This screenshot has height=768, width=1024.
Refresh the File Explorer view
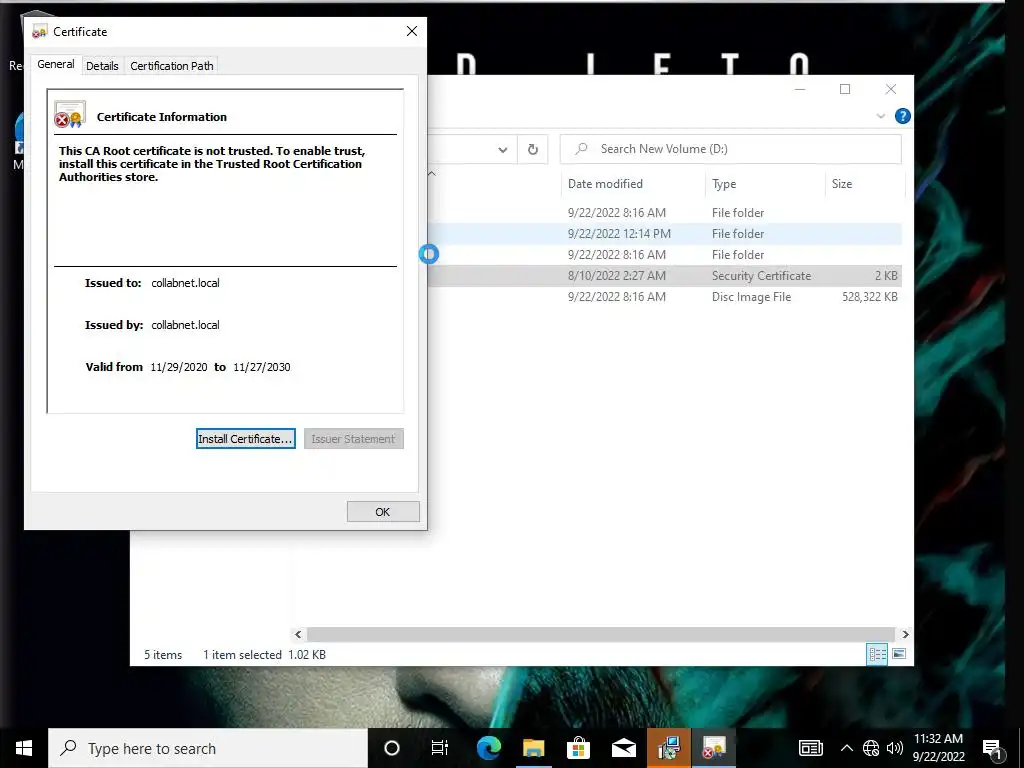tap(533, 150)
